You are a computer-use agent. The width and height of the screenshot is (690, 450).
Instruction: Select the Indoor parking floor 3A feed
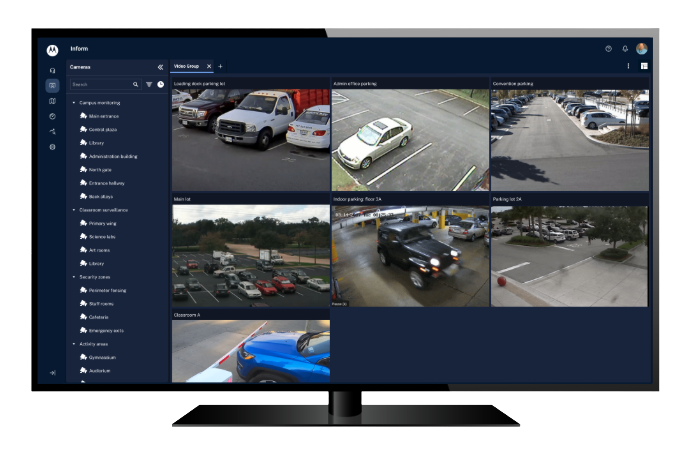point(410,255)
